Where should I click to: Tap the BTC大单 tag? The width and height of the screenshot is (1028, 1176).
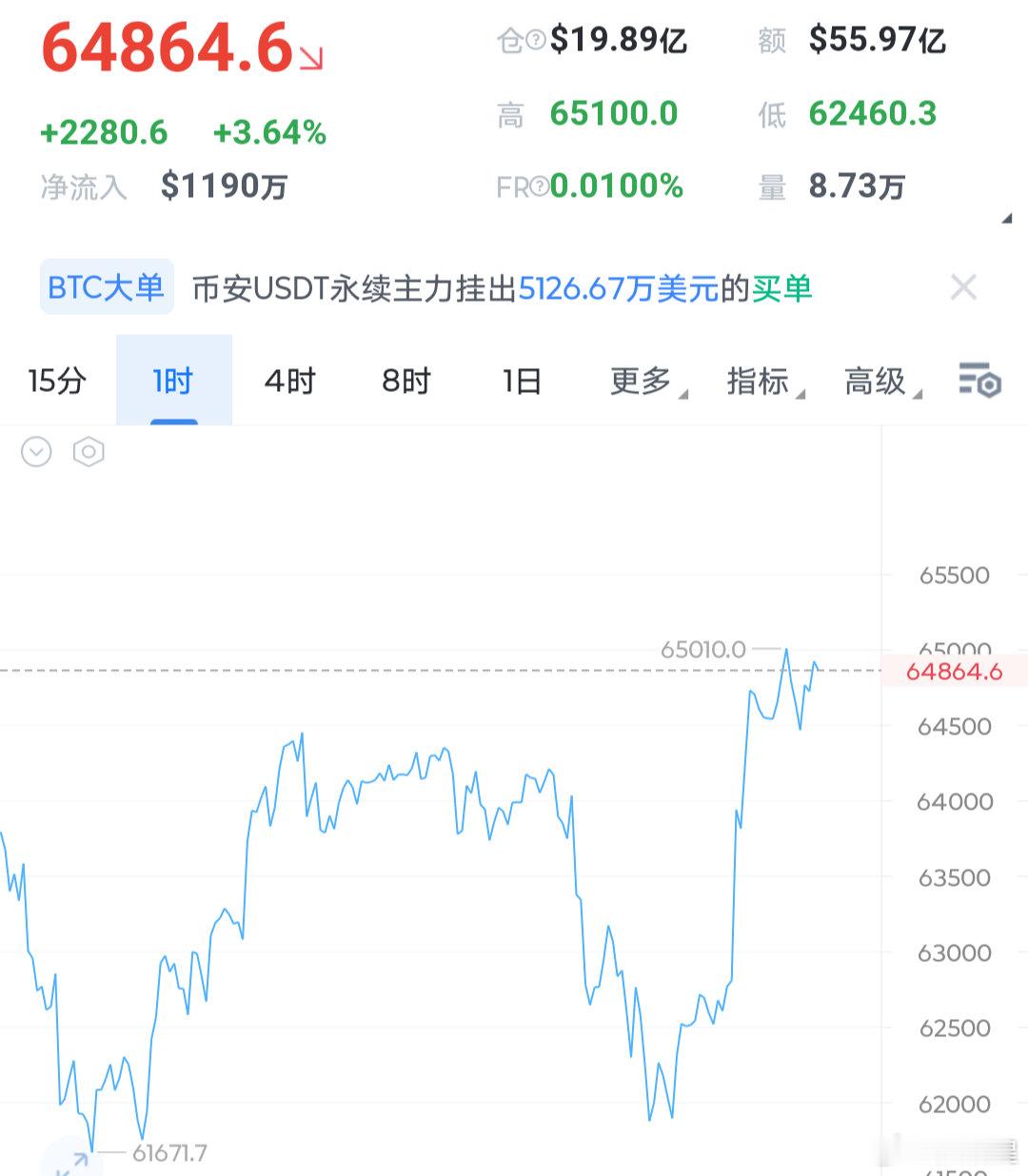(x=107, y=286)
